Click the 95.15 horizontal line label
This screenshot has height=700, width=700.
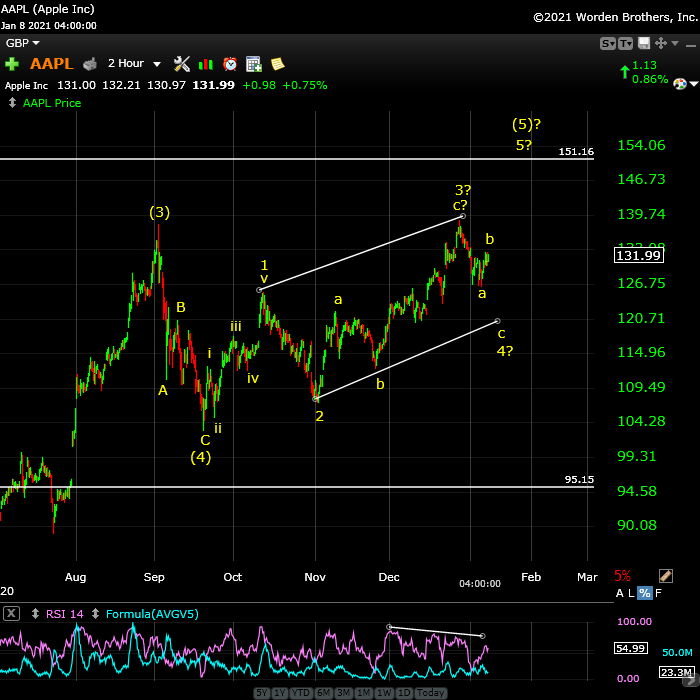[579, 479]
